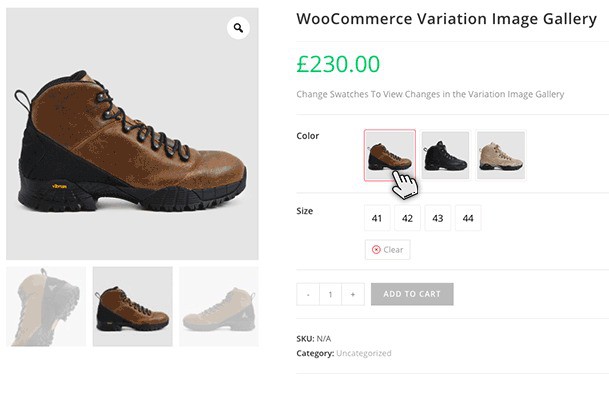Open the first gallery thumbnail of boot back

point(46,306)
